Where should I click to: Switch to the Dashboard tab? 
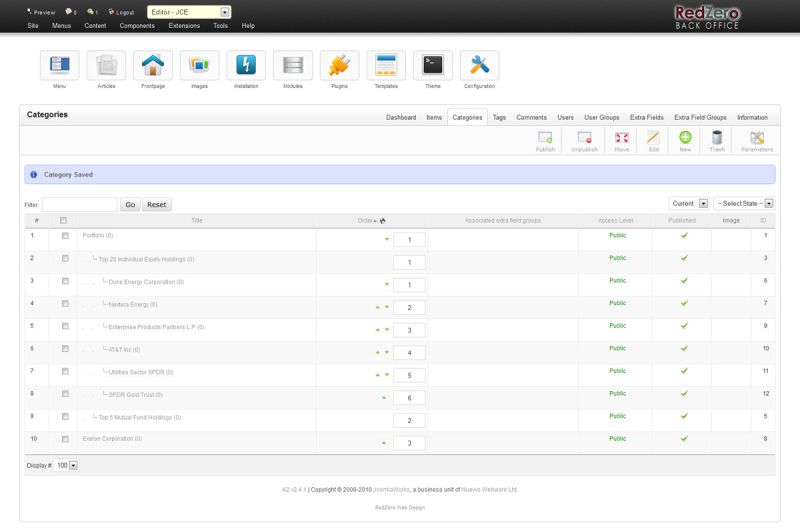pyautogui.click(x=401, y=117)
